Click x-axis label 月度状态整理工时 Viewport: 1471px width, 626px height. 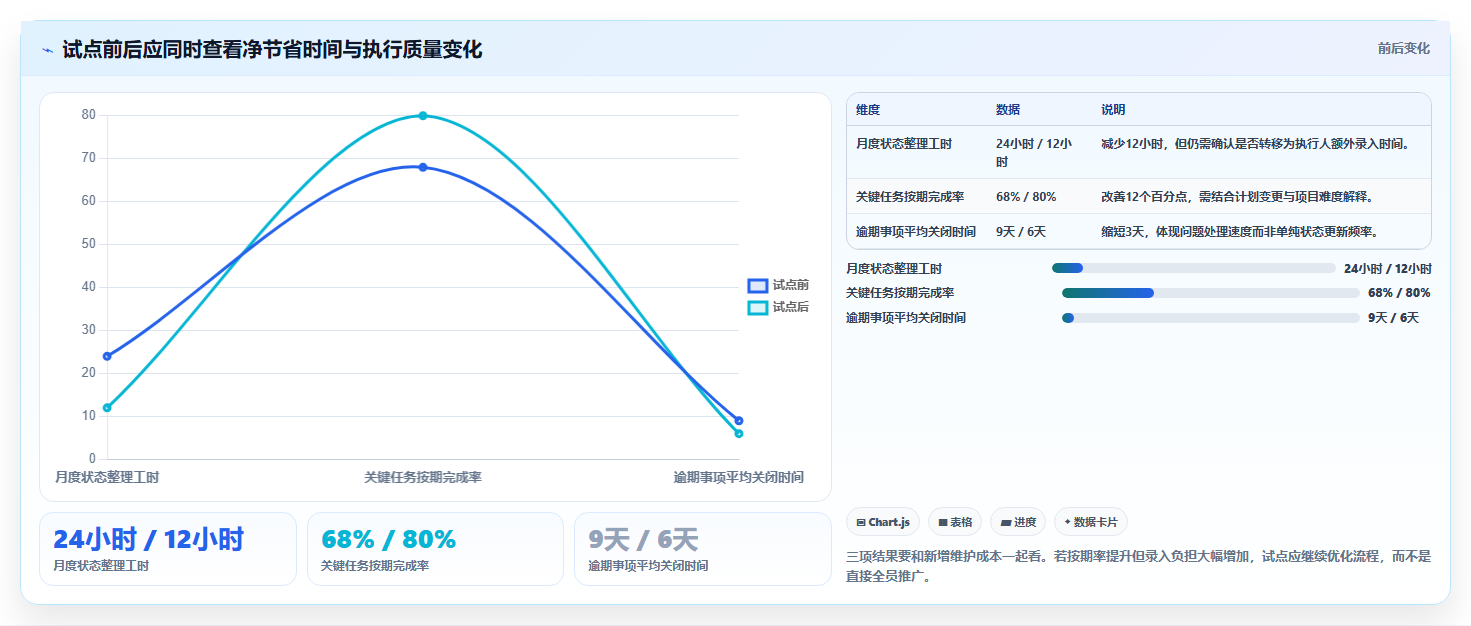(x=107, y=477)
